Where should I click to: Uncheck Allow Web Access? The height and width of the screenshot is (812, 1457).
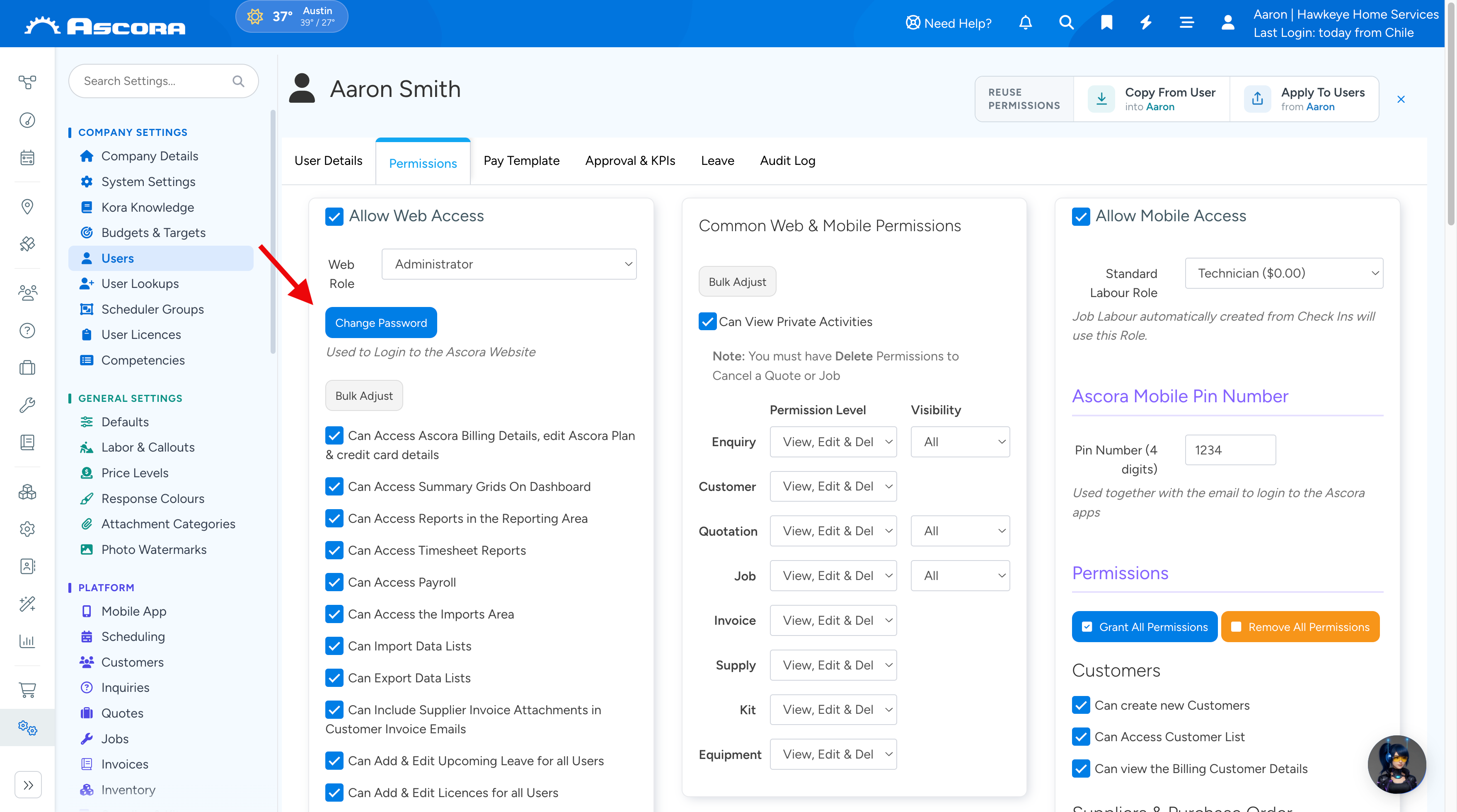(x=334, y=216)
